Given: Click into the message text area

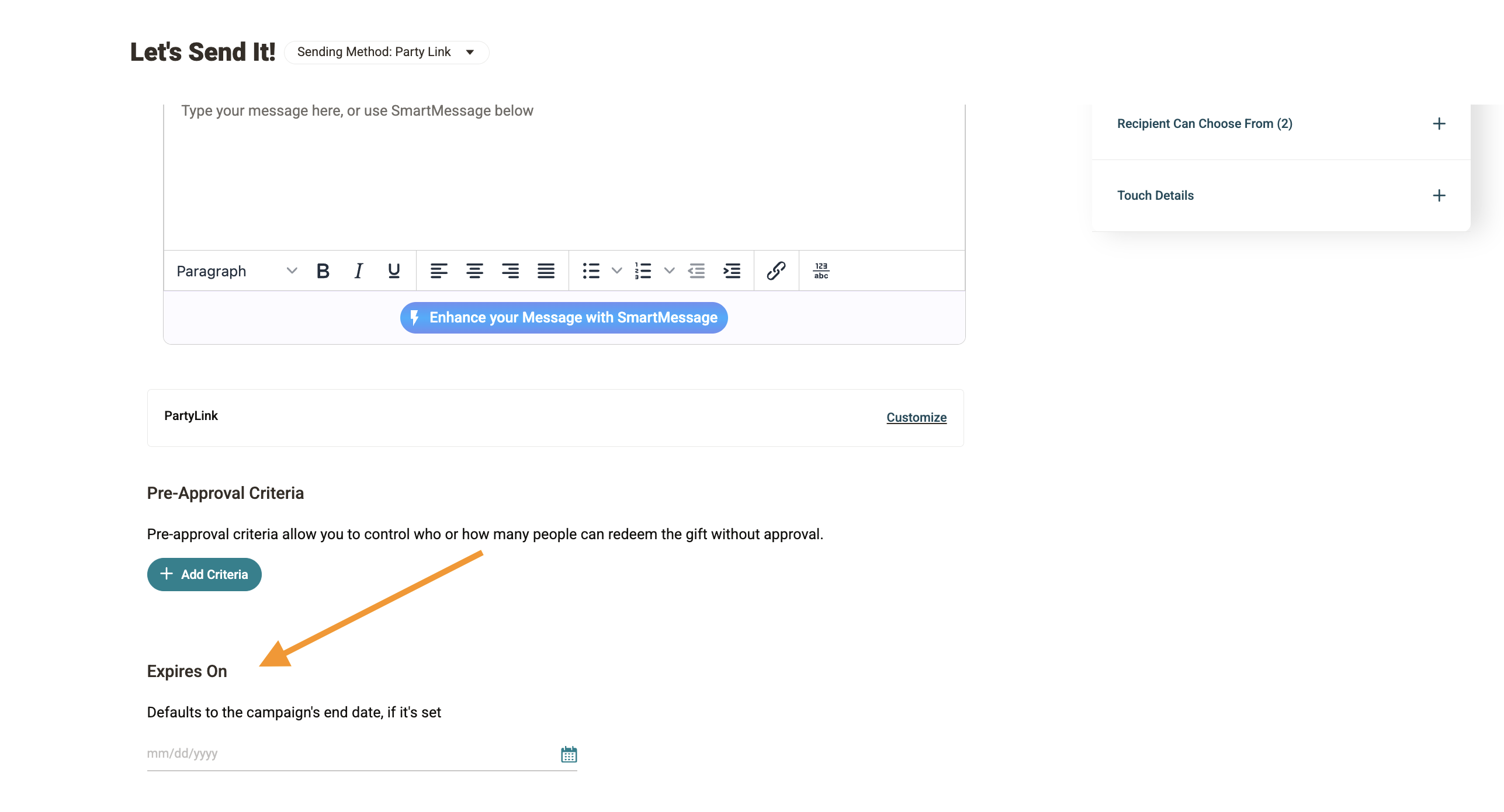Looking at the screenshot, I should click(x=564, y=177).
